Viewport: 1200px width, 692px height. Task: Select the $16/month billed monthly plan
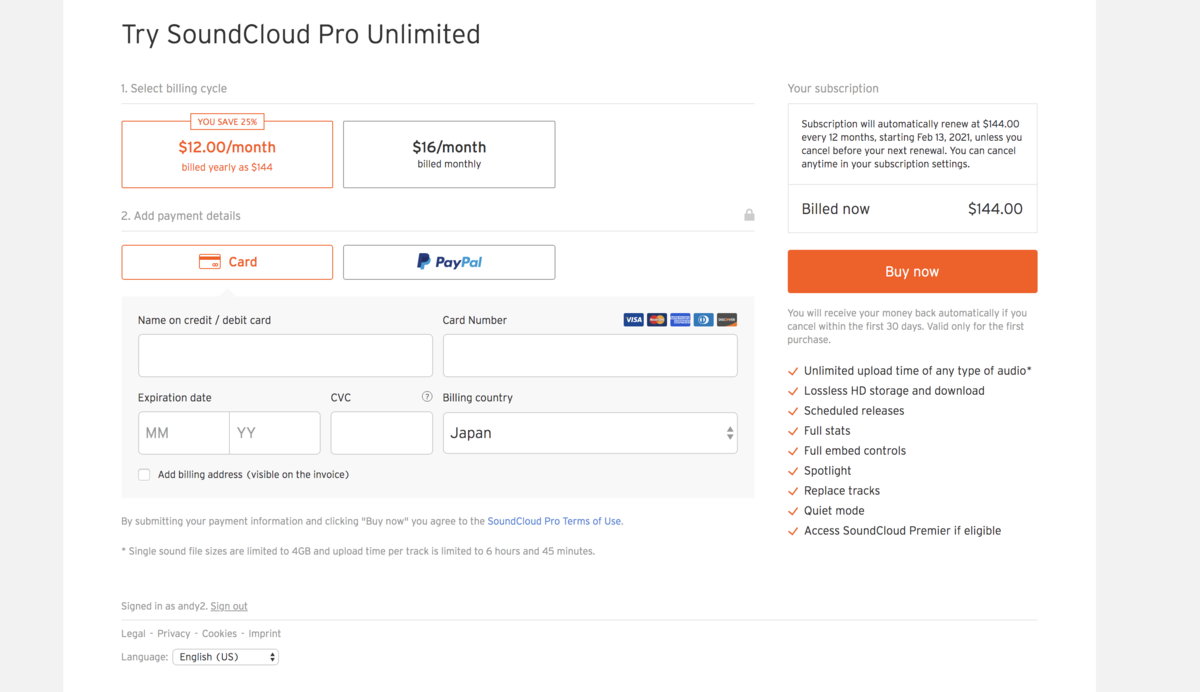click(x=448, y=153)
